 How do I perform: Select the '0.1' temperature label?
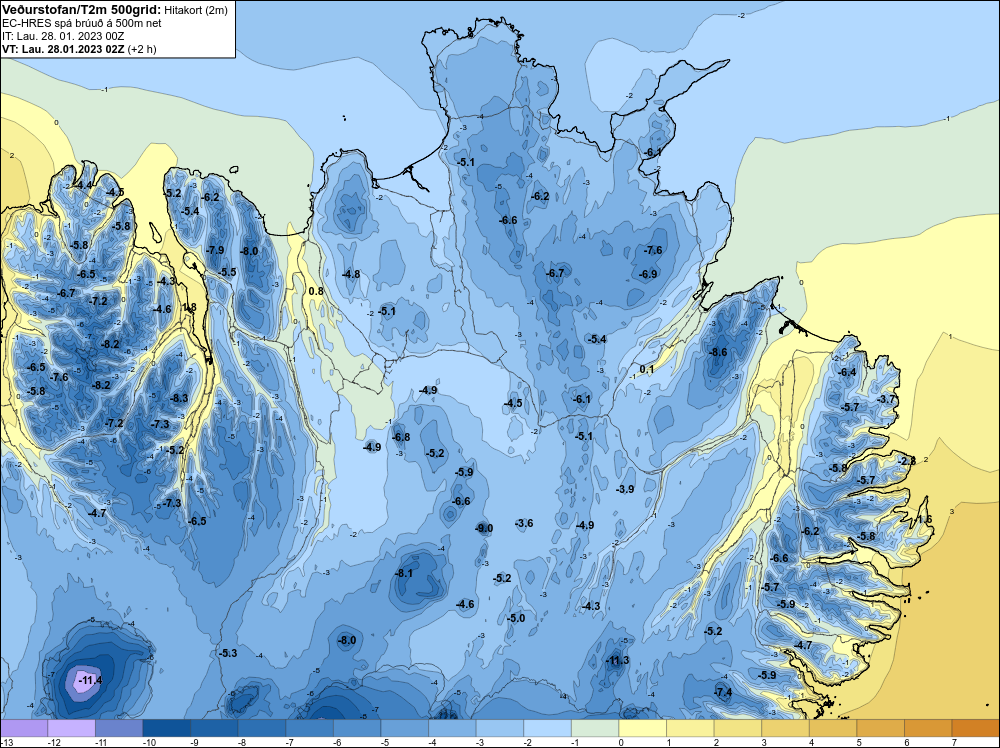(x=647, y=369)
